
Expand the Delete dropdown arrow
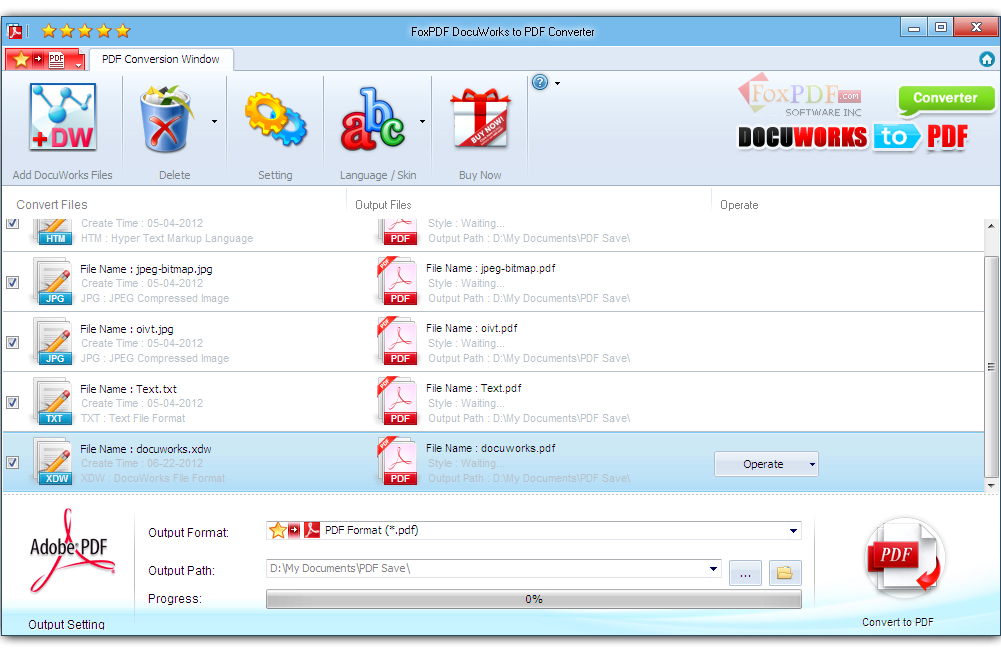pyautogui.click(x=214, y=121)
